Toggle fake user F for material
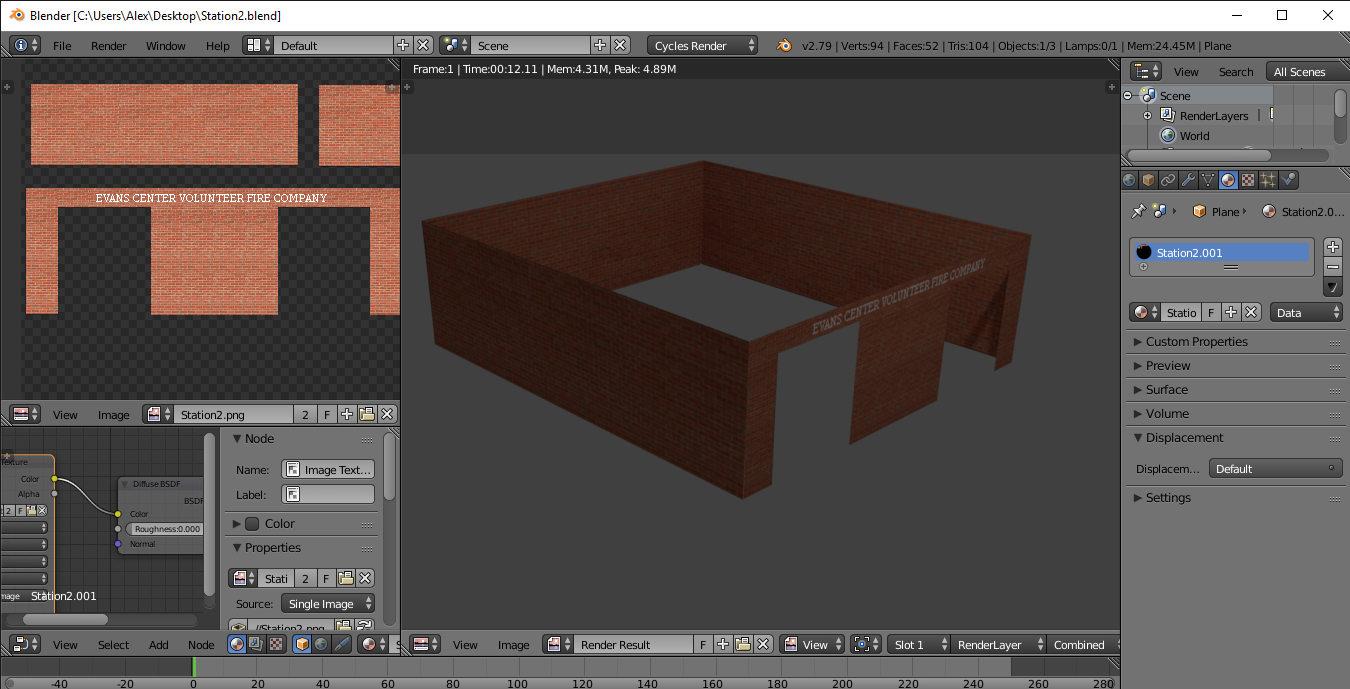 1211,312
